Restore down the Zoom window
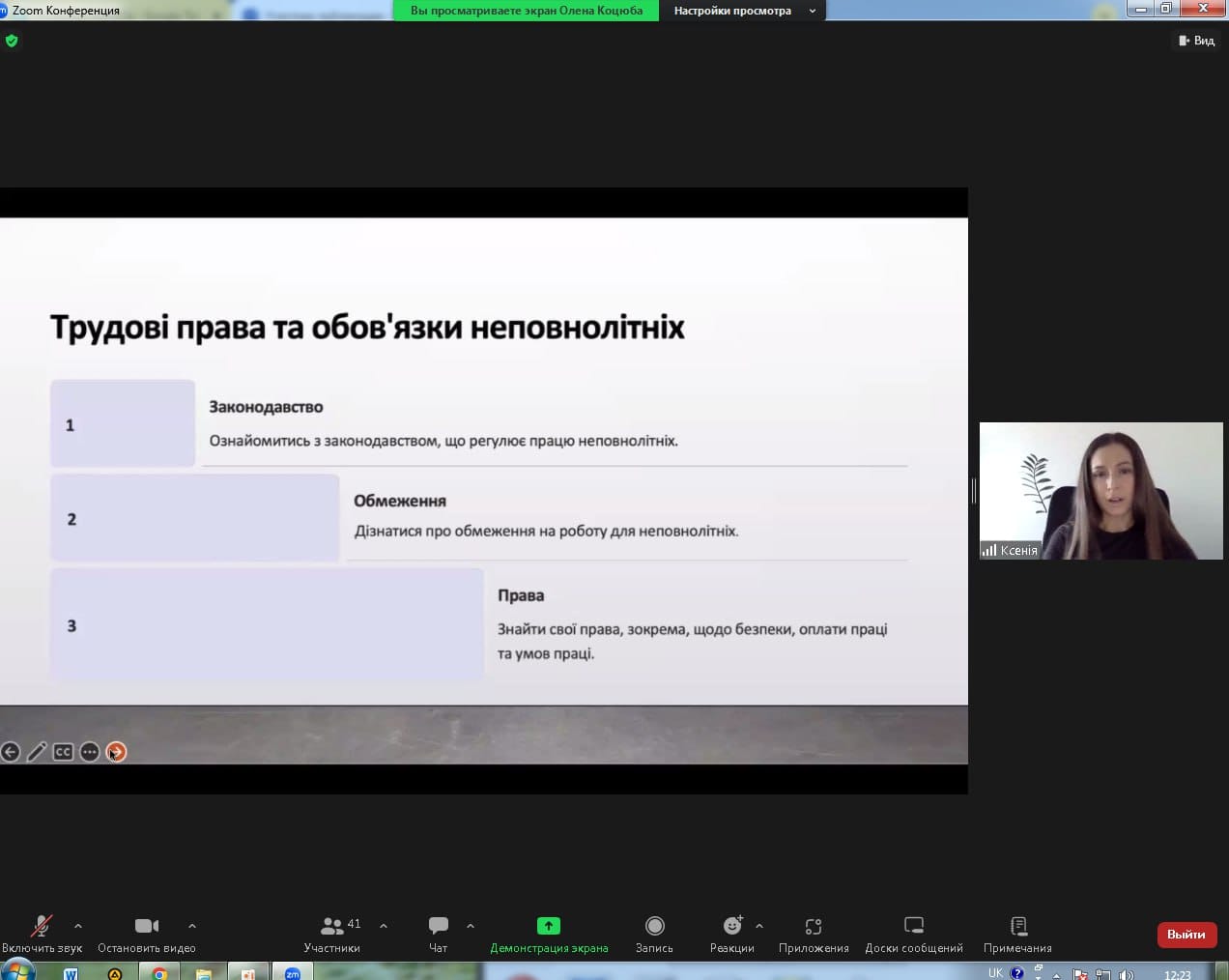The image size is (1229, 980). 1166,9
